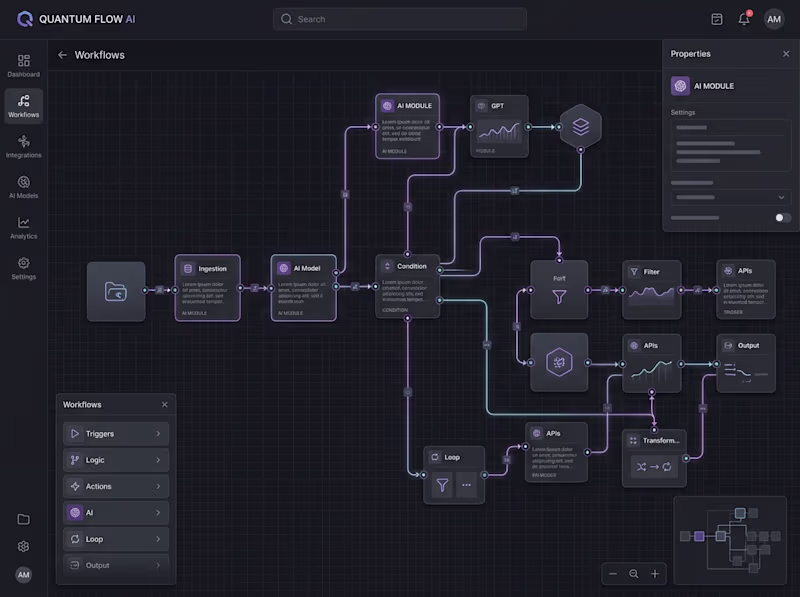Screen dimensions: 800x597
Task: Select the Transform node
Action: pos(654,458)
